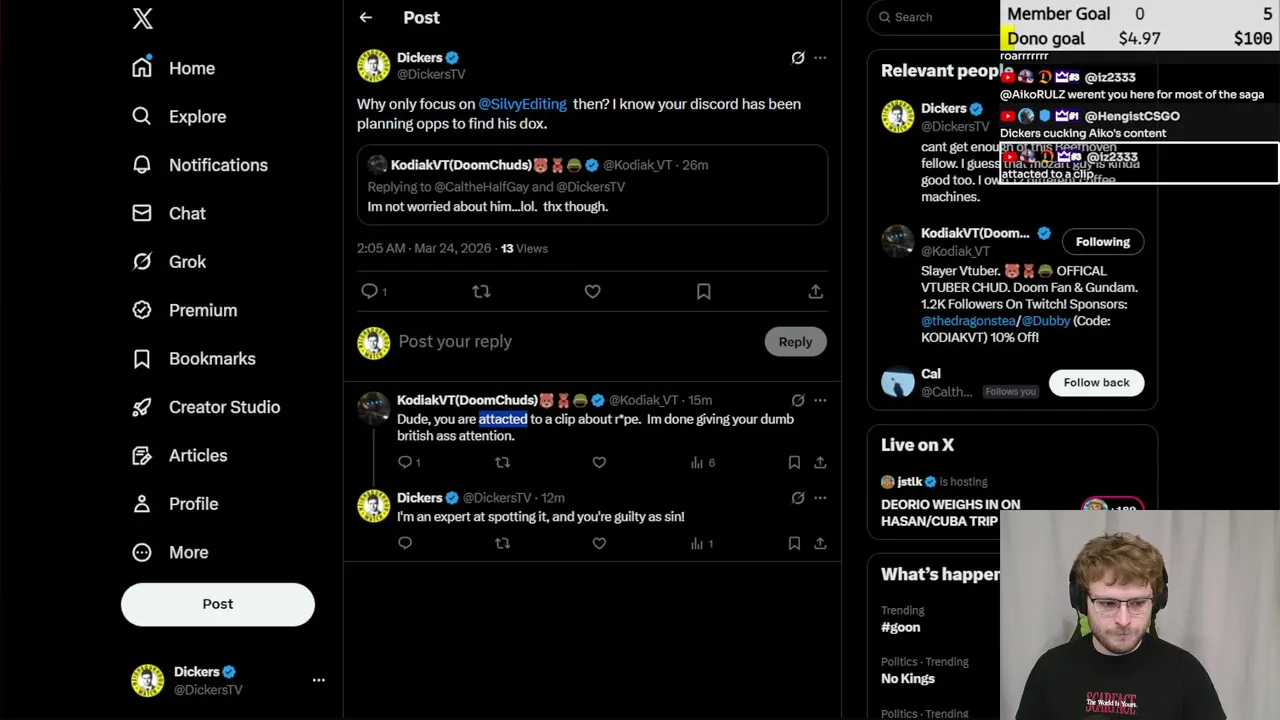Like KodiakVT's reply about the clip

point(599,462)
